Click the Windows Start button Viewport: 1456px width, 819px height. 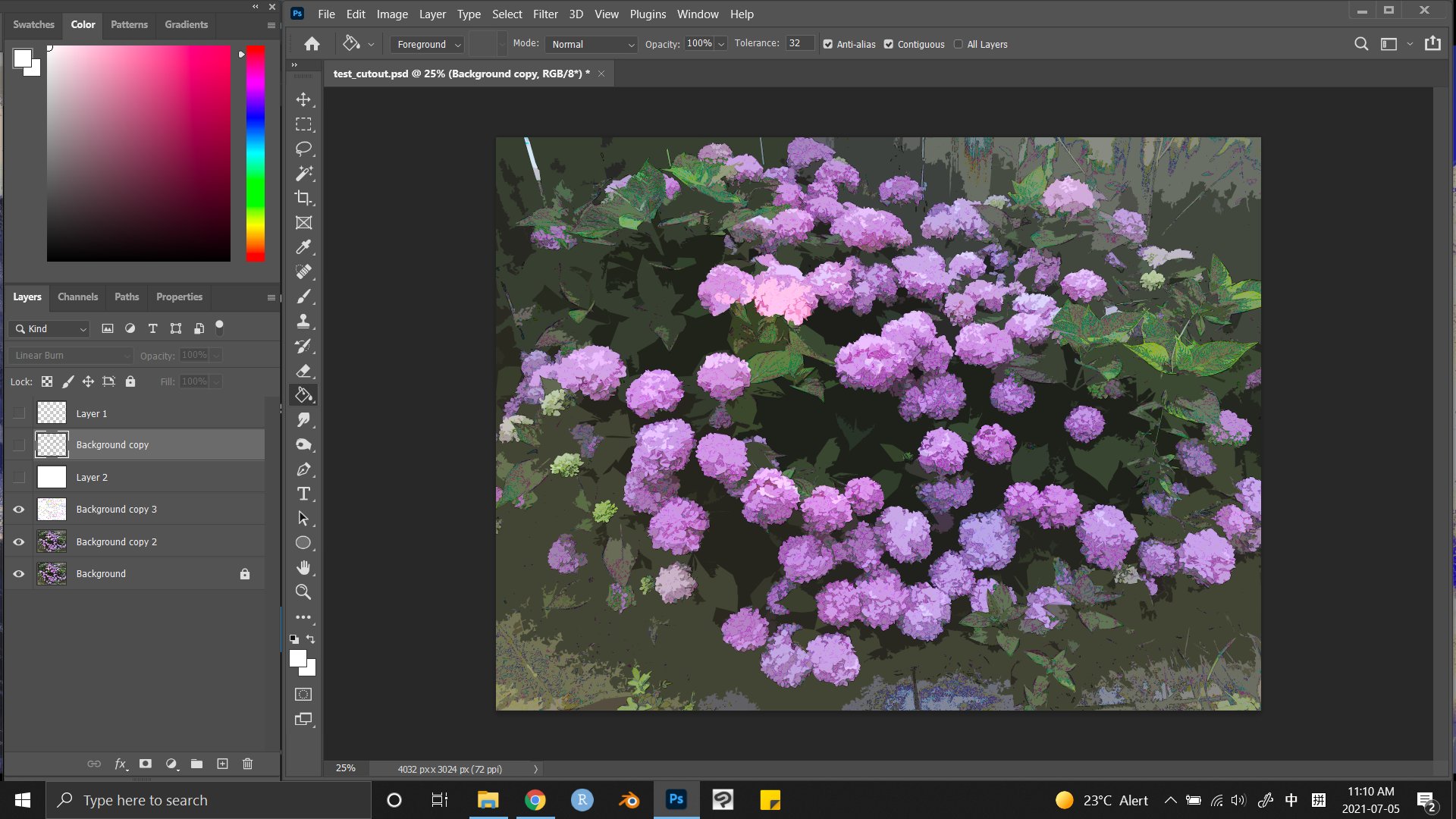(x=23, y=800)
